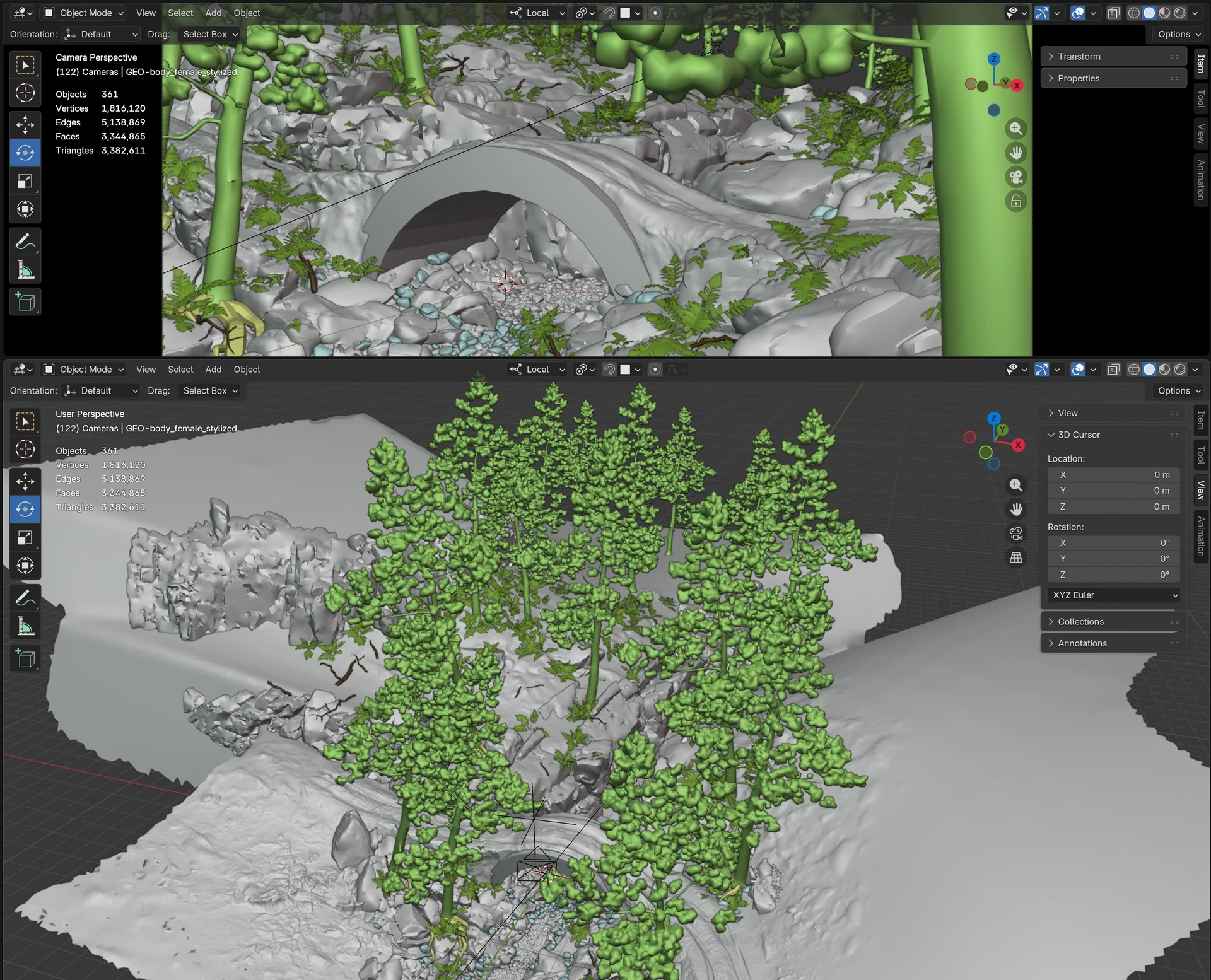Toggle camera view gizmo in top viewport
The image size is (1211, 980).
pyautogui.click(x=1016, y=177)
